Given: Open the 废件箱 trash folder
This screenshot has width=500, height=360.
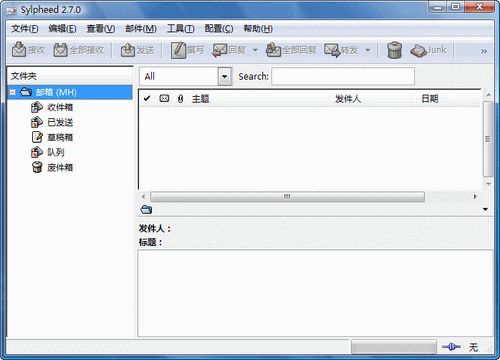Looking at the screenshot, I should pos(60,167).
